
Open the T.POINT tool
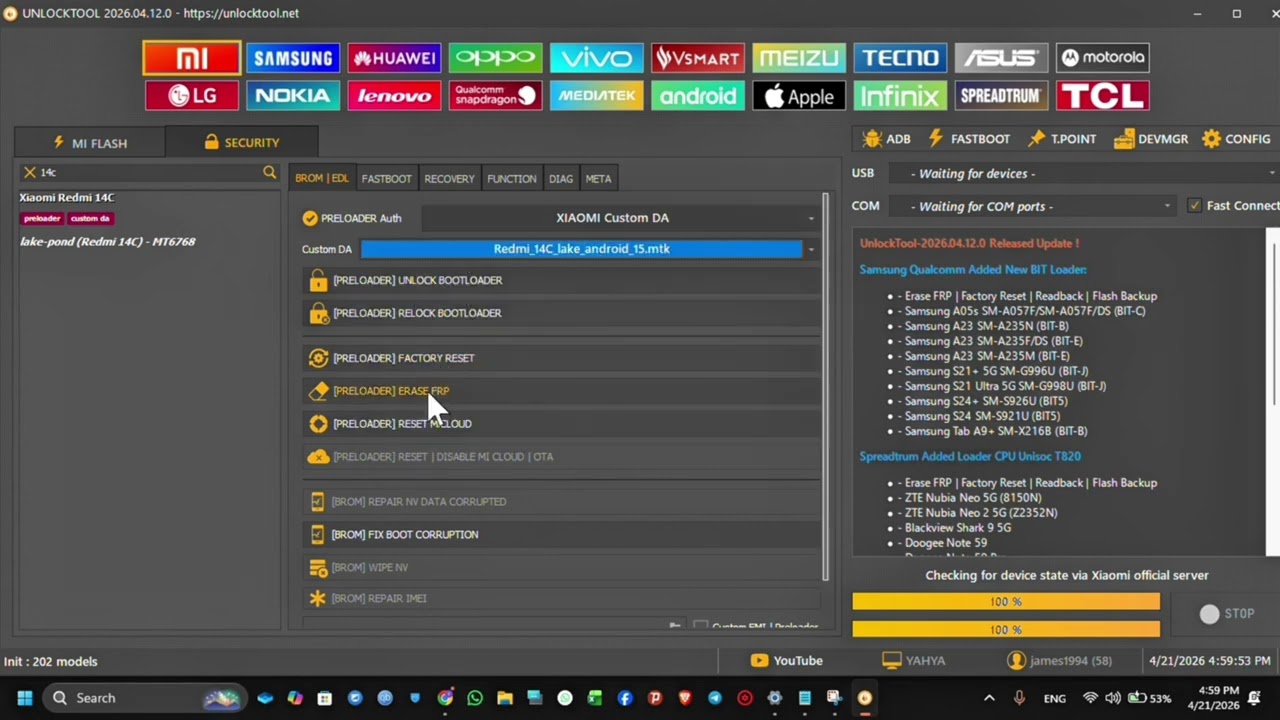[x=1061, y=139]
